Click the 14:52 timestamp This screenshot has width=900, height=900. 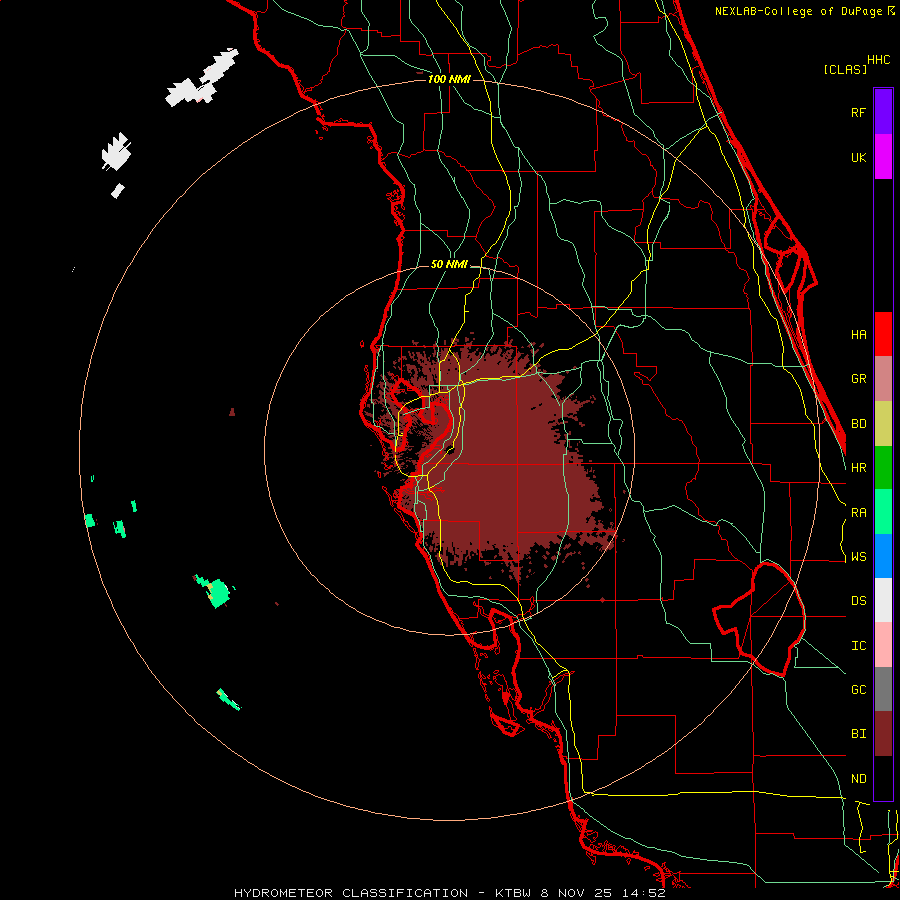[642, 893]
